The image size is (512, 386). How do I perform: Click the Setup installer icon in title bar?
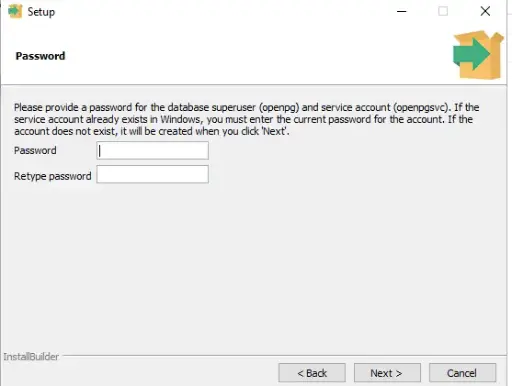(15, 11)
